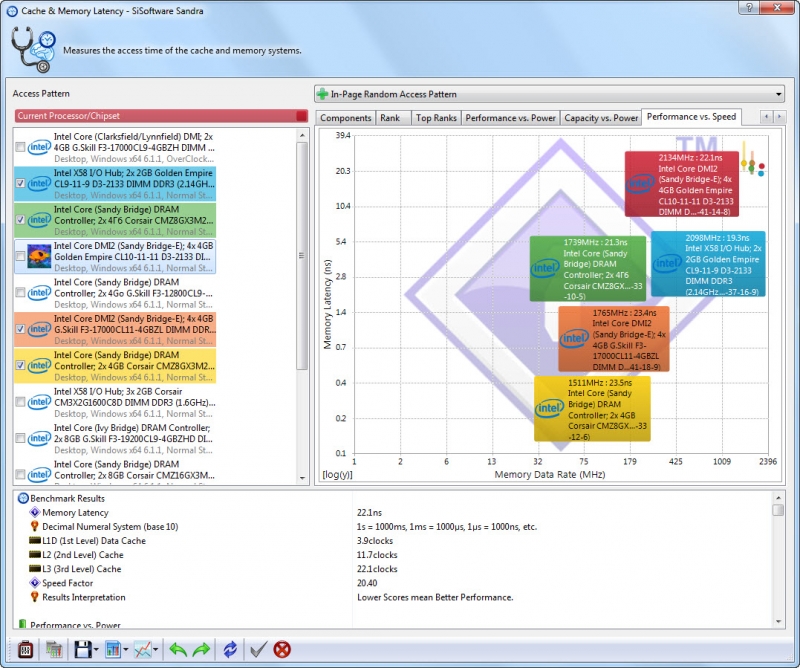
Task: Click the L2 Cache chip icon
Action: click(x=35, y=554)
